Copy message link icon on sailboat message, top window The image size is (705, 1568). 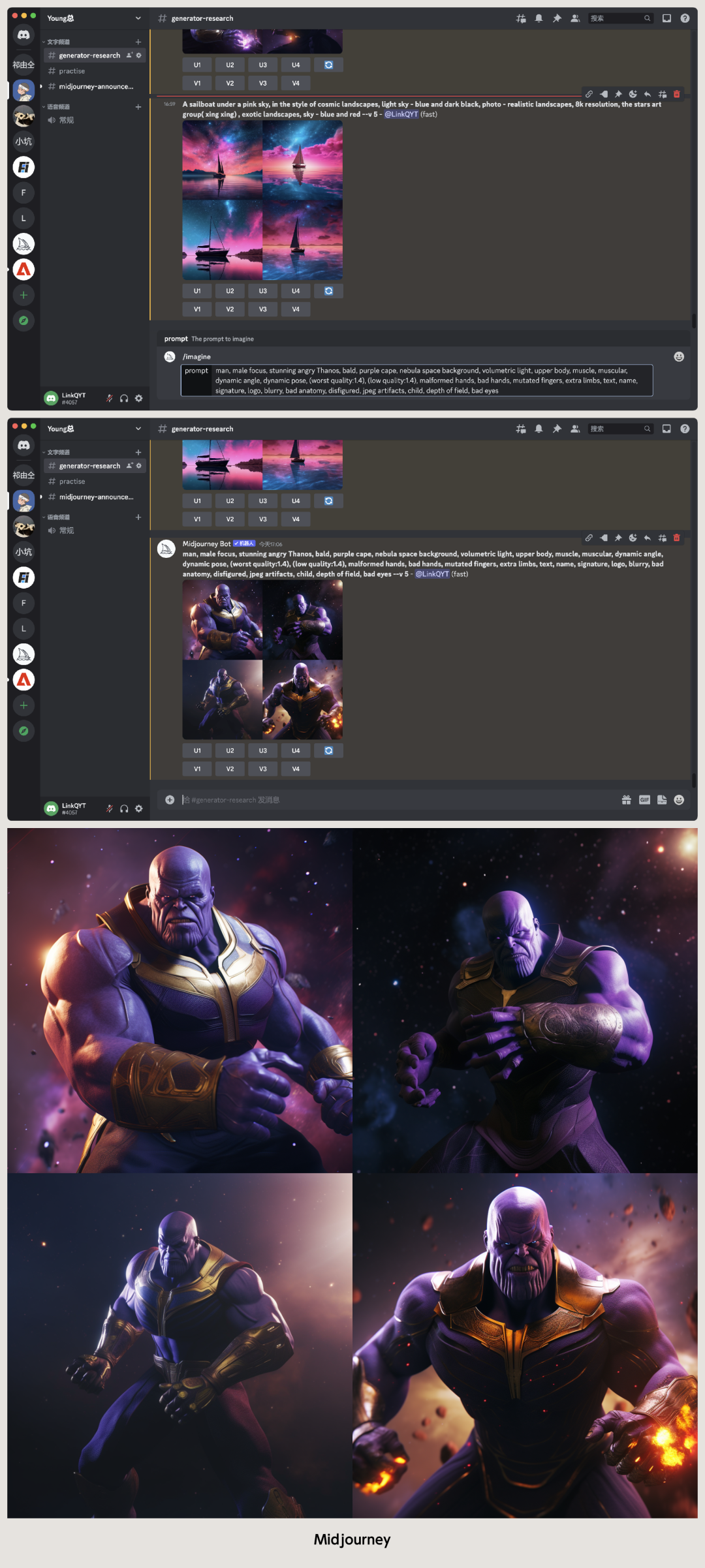(589, 94)
